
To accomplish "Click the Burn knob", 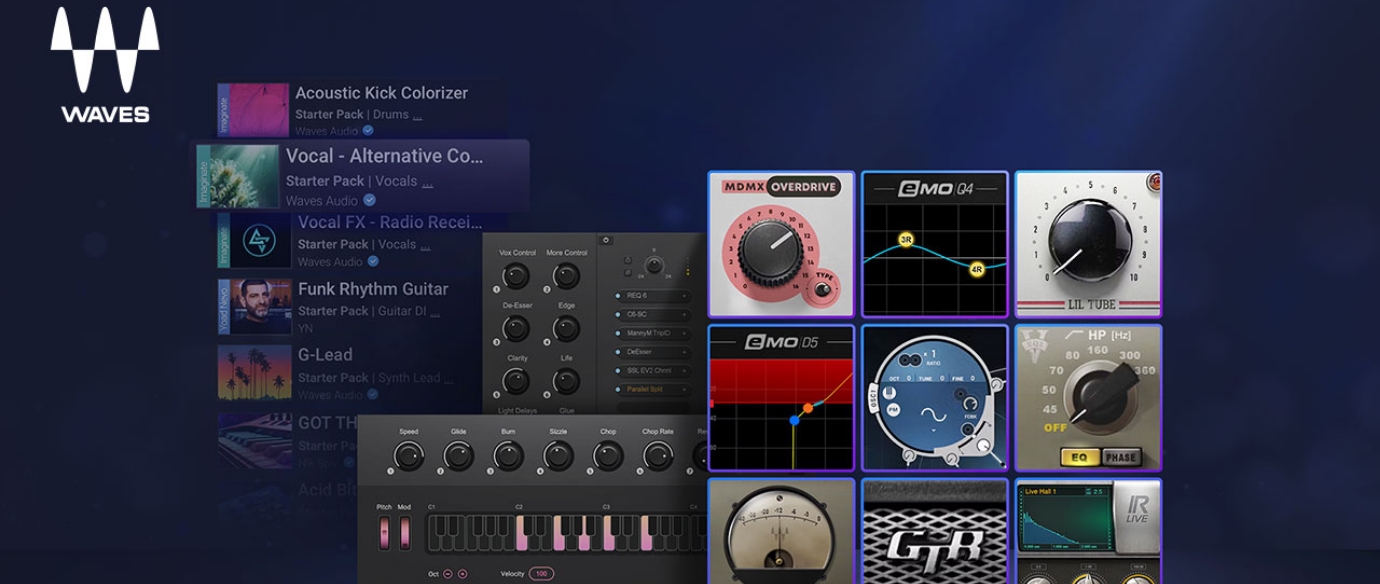I will pos(508,456).
